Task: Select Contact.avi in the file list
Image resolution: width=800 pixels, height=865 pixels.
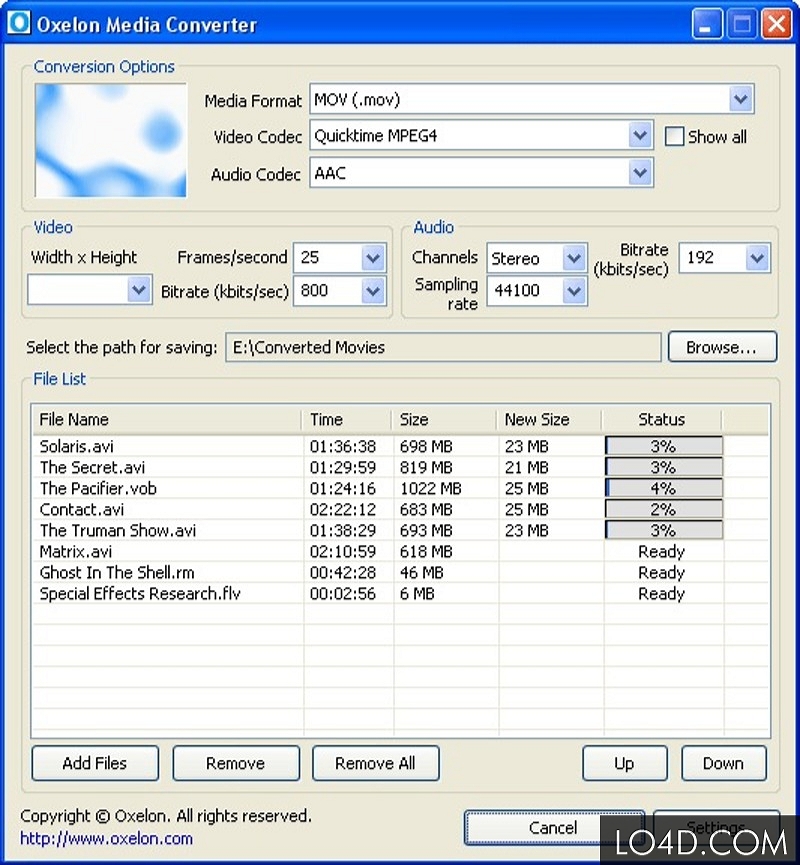Action: click(82, 509)
